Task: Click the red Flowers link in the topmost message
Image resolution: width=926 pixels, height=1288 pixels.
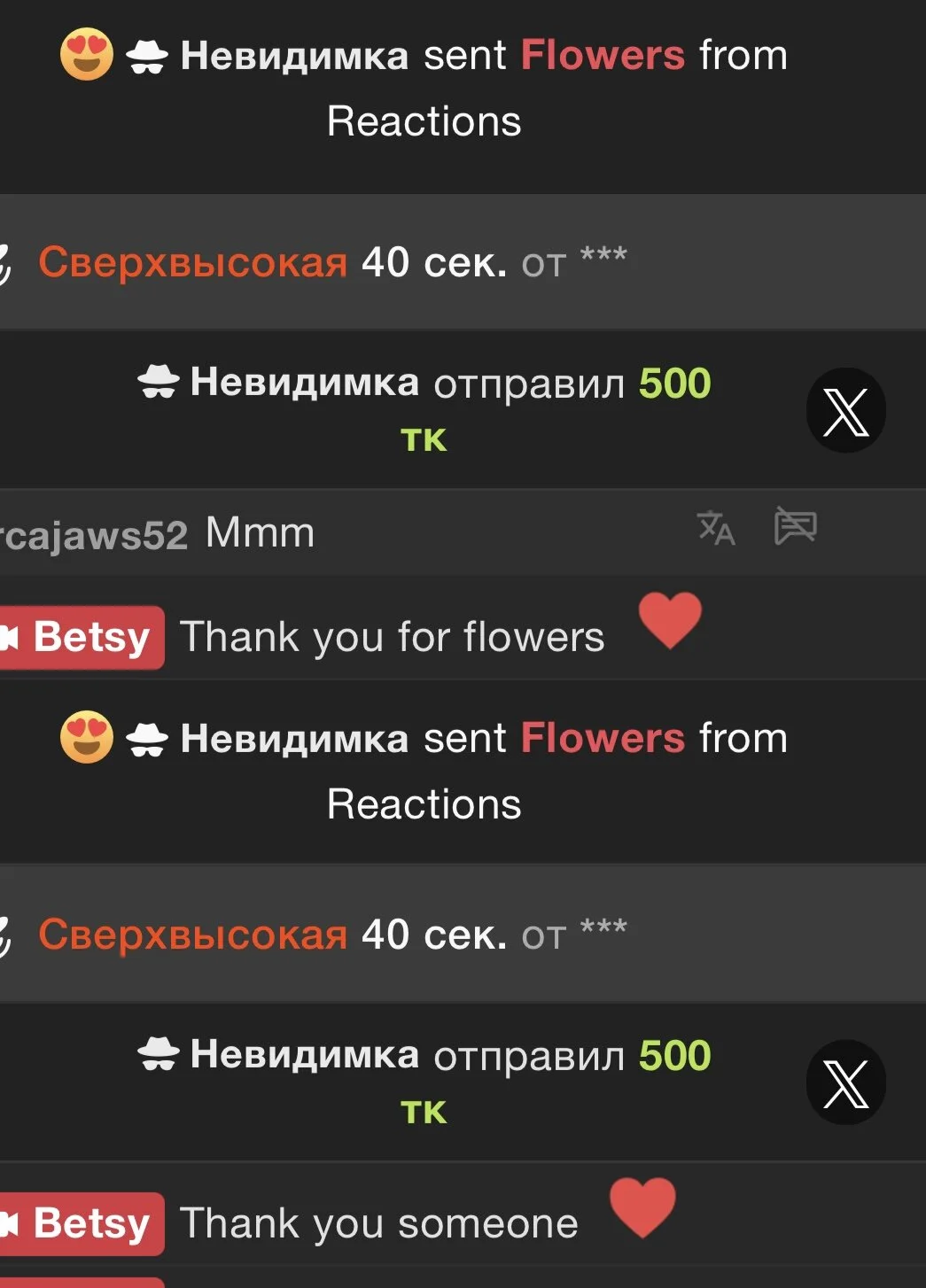Action: 603,55
